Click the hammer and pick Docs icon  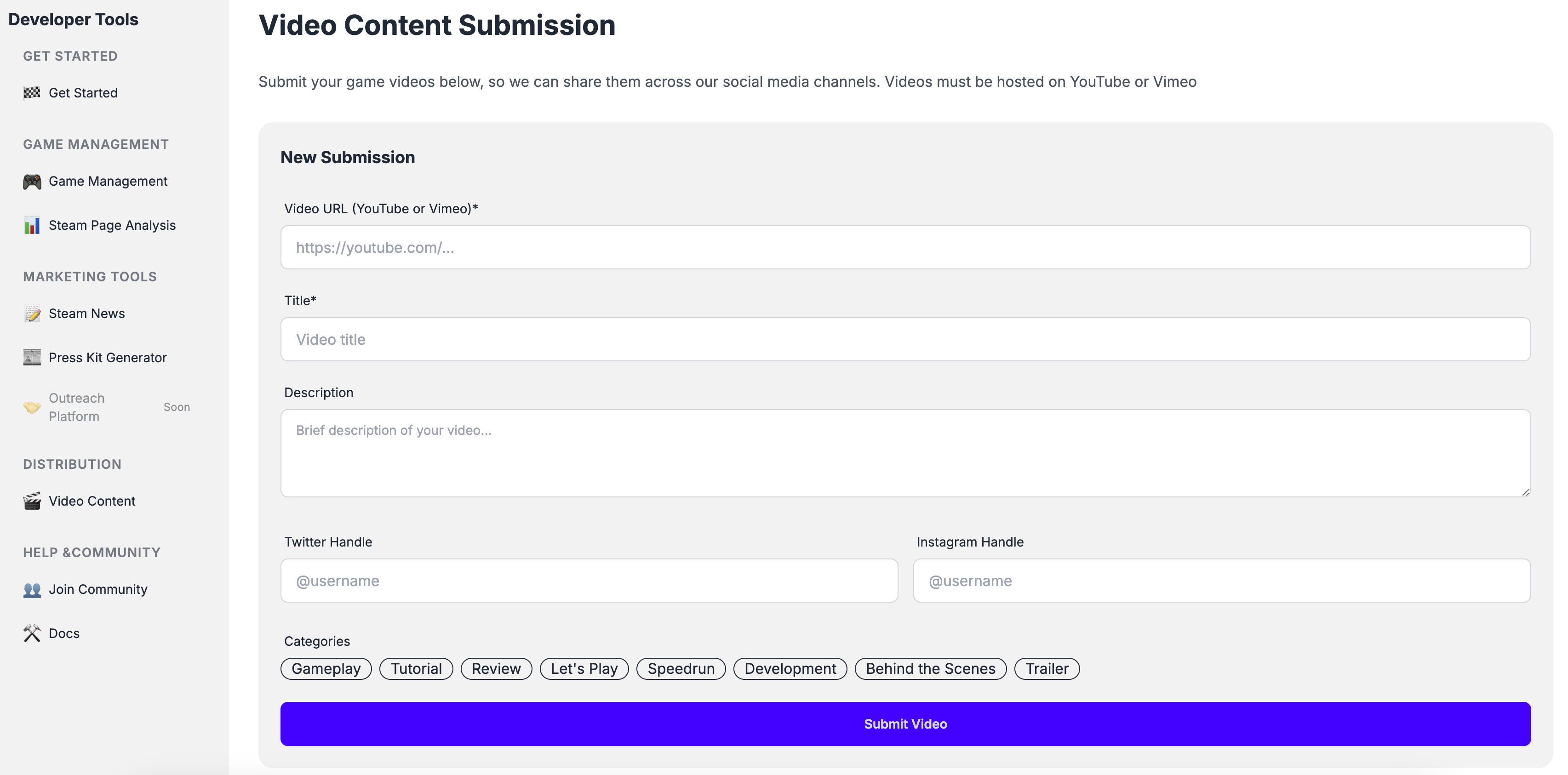tap(32, 633)
